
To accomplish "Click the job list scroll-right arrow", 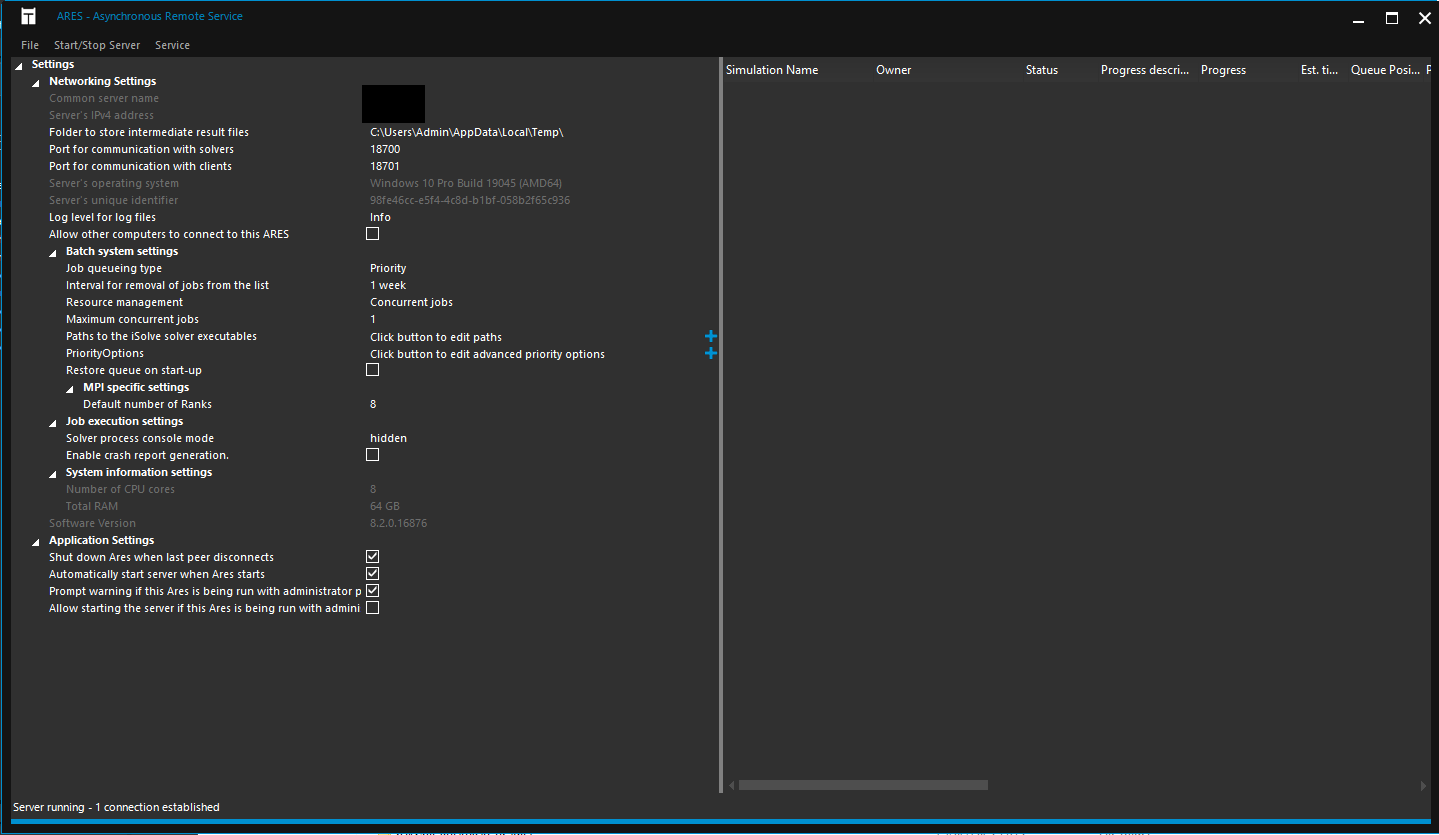I will [x=1425, y=785].
